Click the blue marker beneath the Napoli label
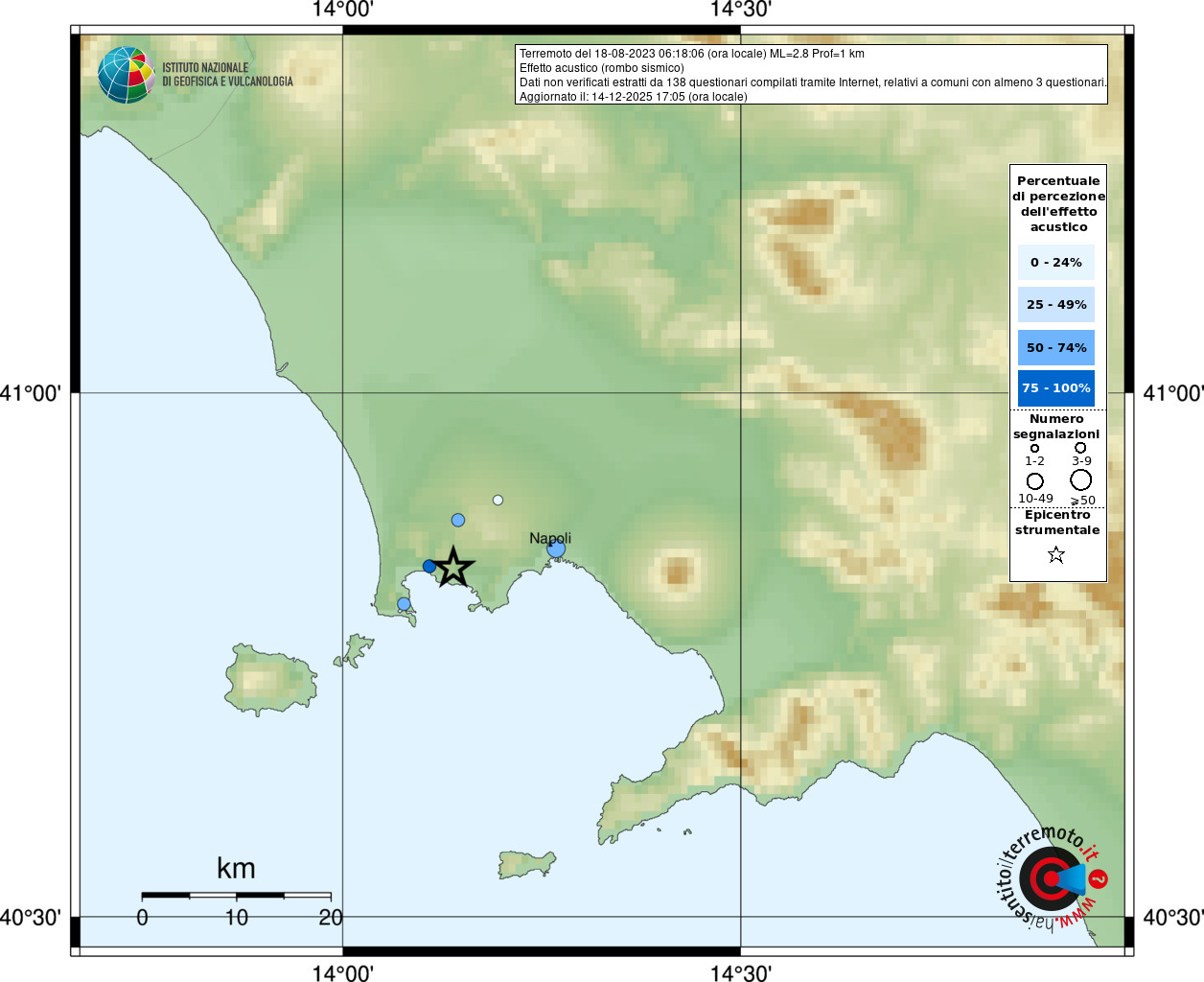The image size is (1204, 982). (556, 549)
